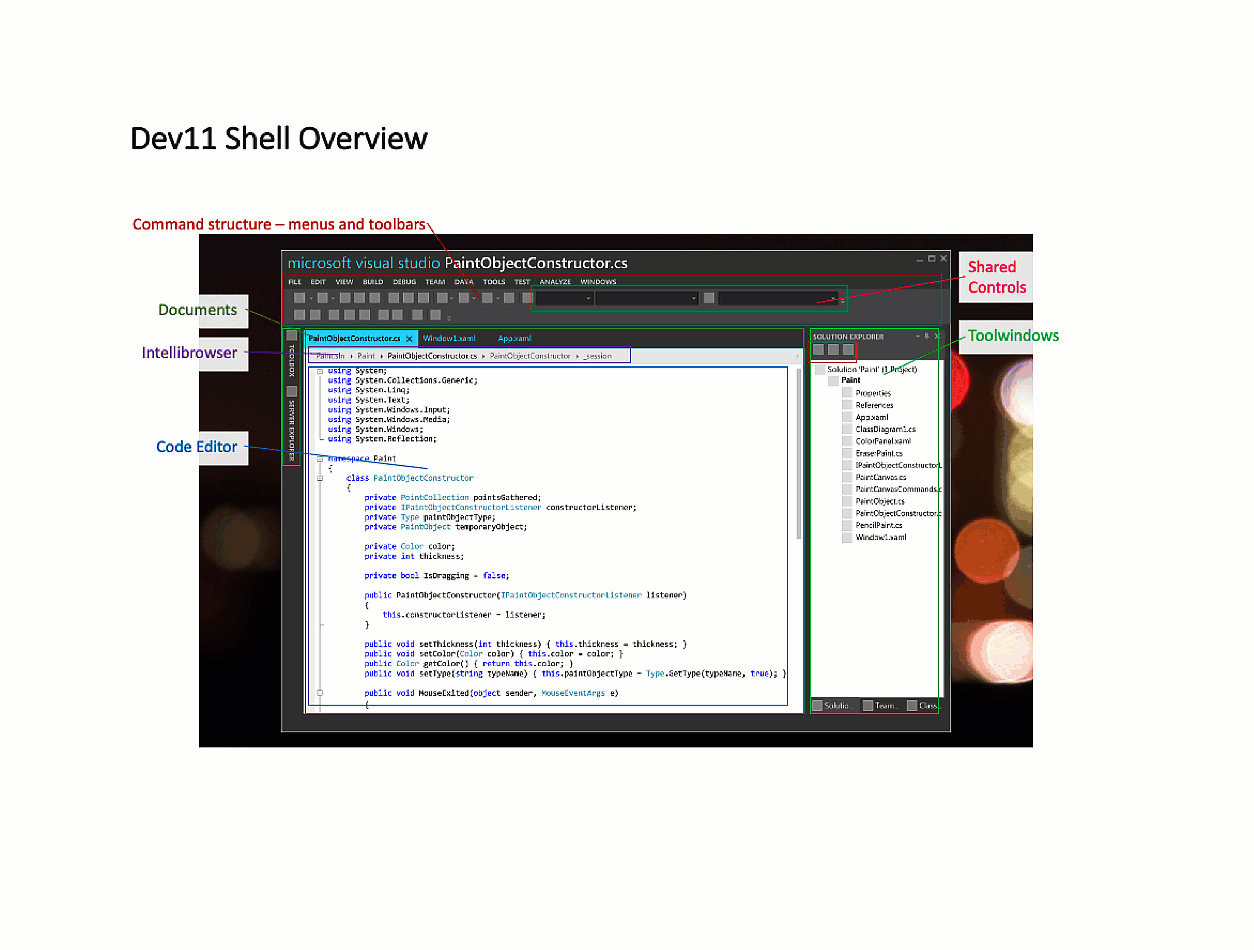Click Paint.sln in the breadcrumb bar
1254x950 pixels.
pos(329,356)
